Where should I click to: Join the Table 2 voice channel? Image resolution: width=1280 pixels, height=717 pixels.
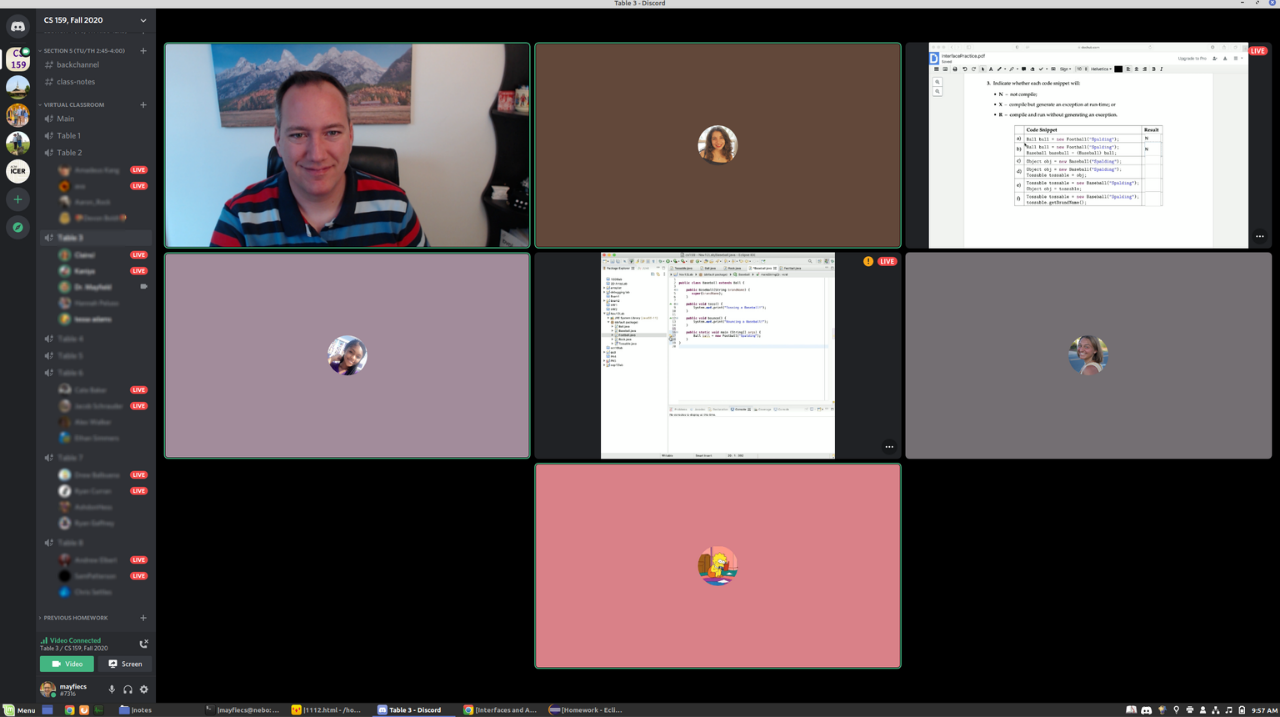click(x=95, y=153)
